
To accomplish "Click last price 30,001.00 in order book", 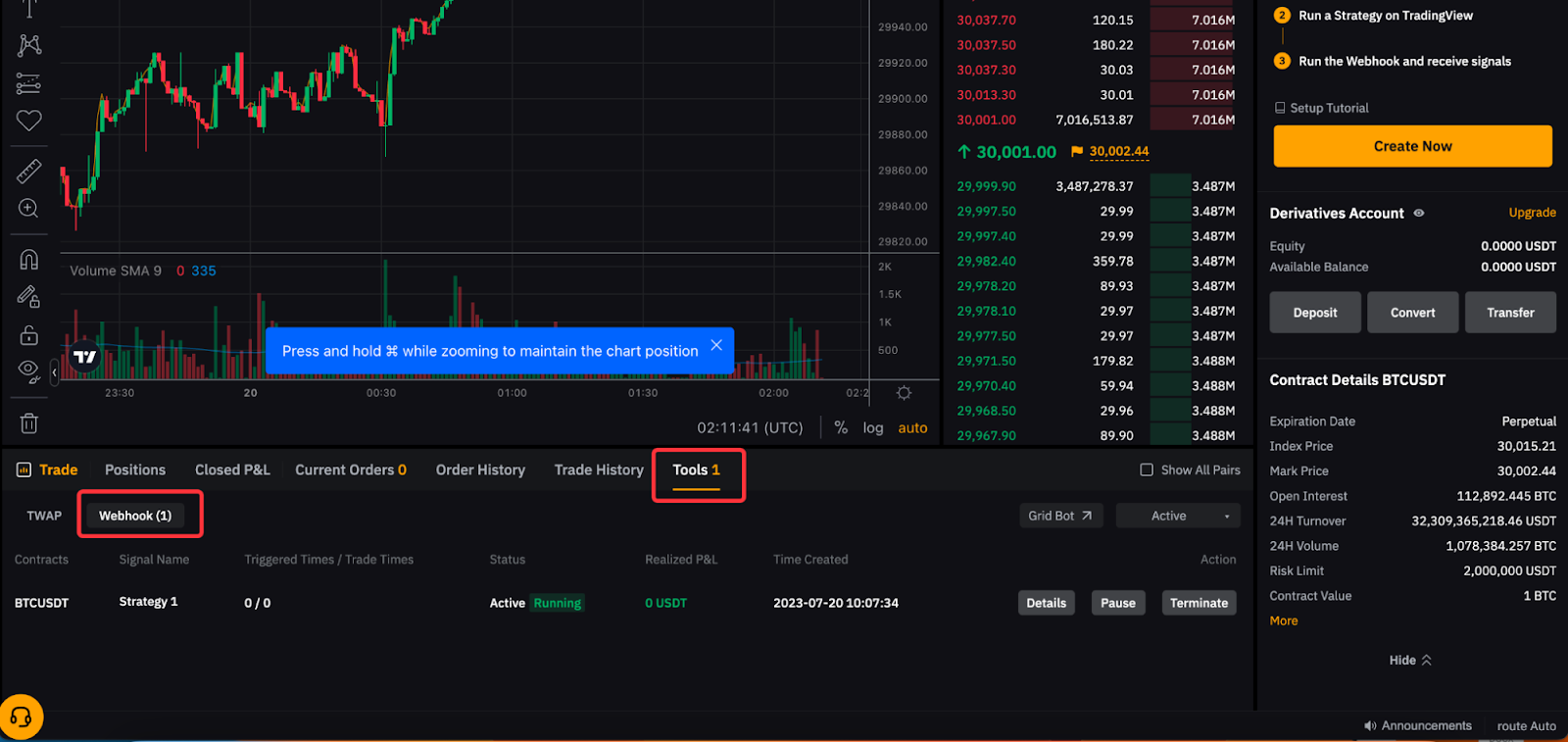I will pos(1016,152).
